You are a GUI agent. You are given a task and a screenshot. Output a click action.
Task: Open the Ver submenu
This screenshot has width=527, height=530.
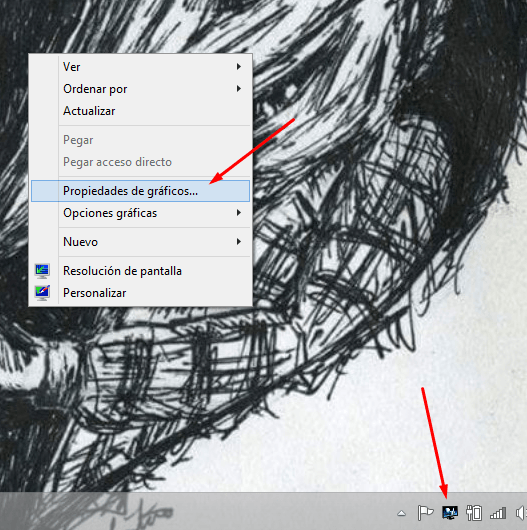pos(140,67)
